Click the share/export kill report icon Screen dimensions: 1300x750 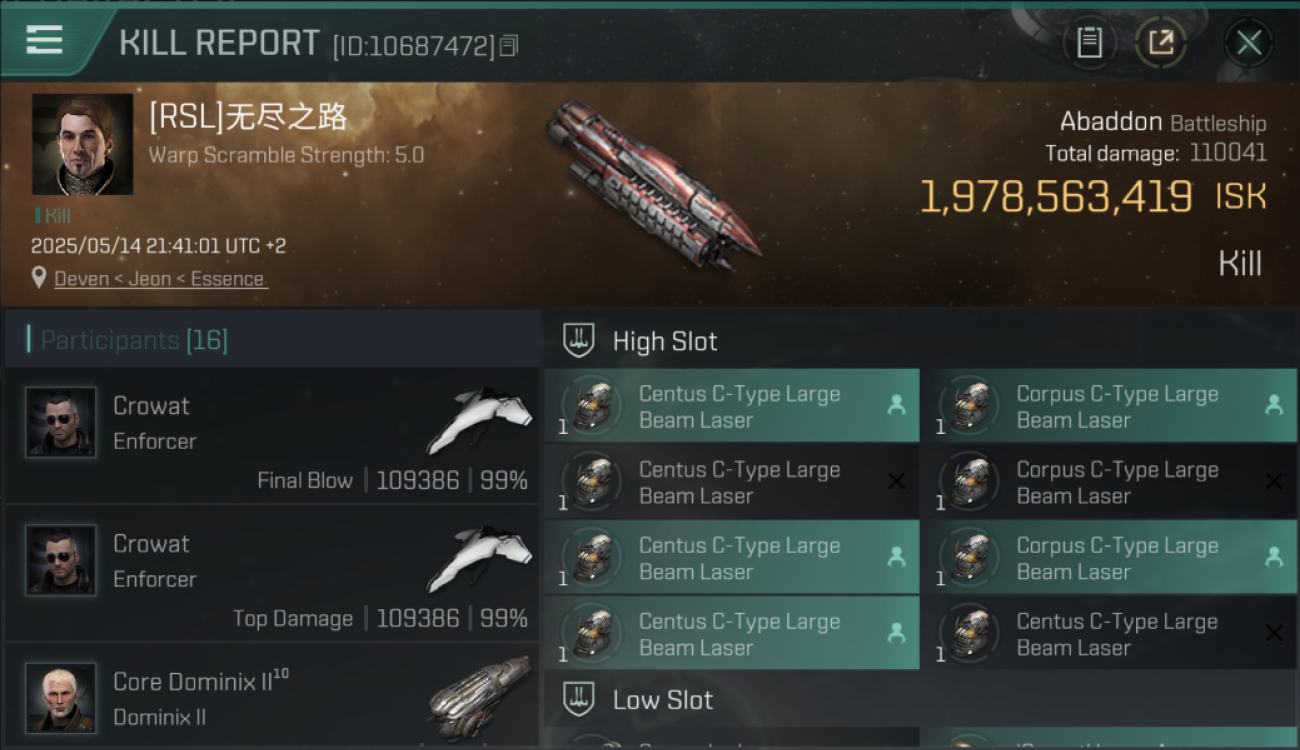pyautogui.click(x=1160, y=42)
